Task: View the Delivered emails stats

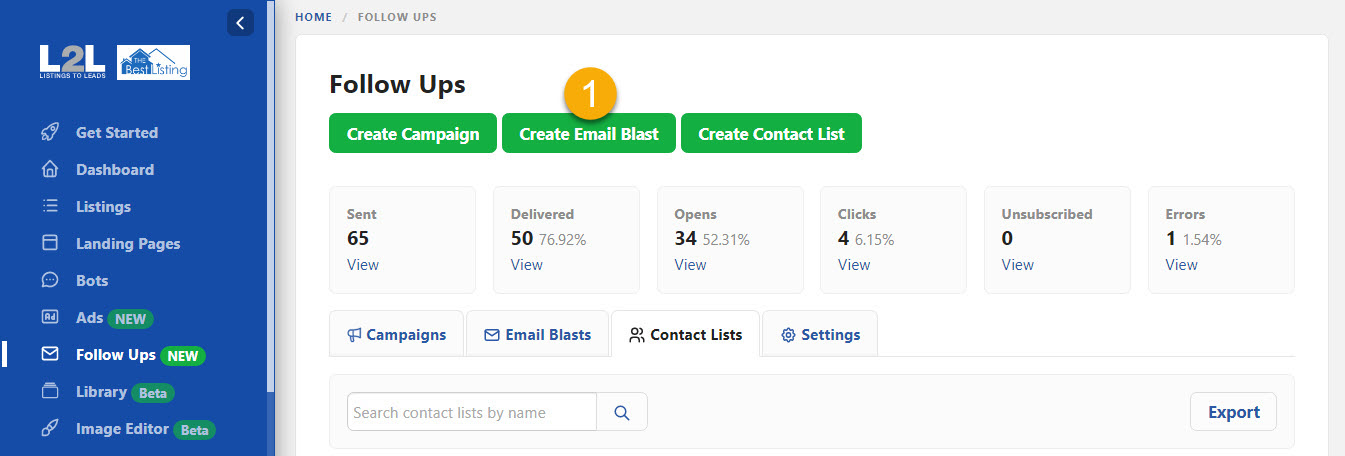Action: [527, 264]
